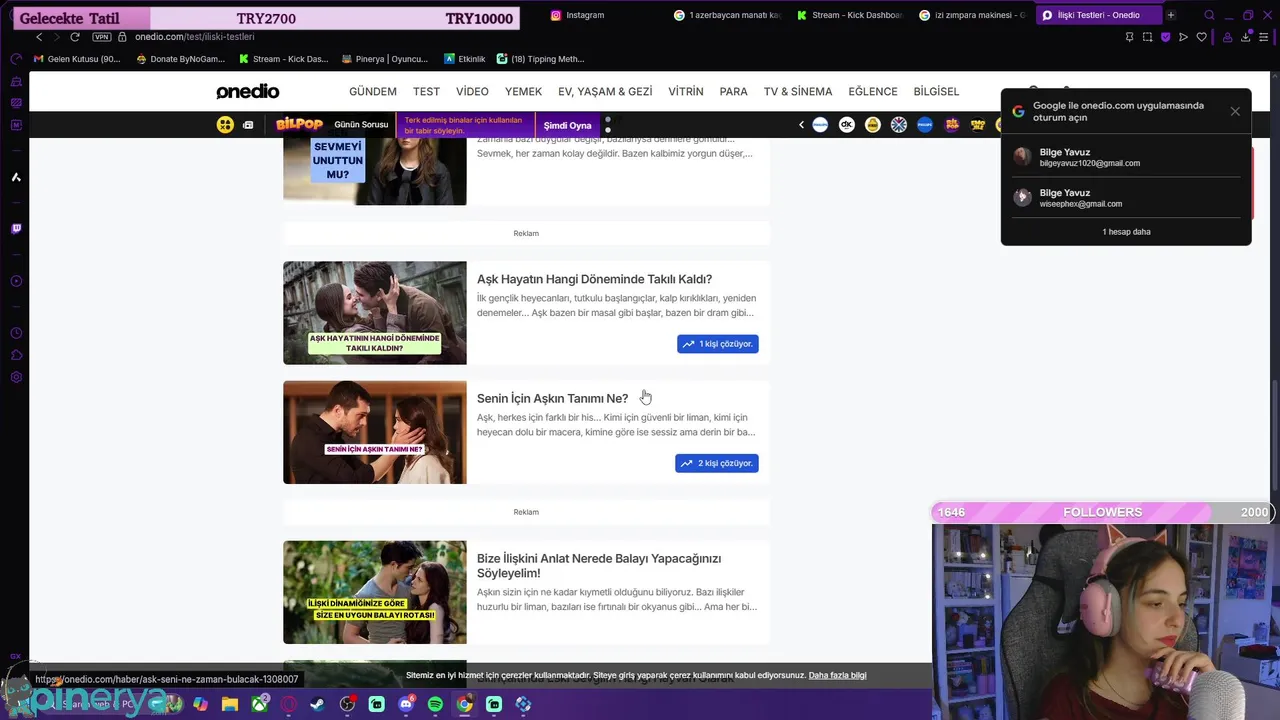
Task: Open the EĞLENCE menu
Action: coord(873,91)
